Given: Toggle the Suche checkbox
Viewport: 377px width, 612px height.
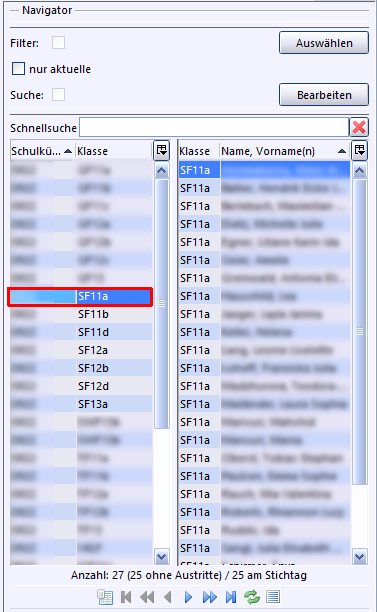Looking at the screenshot, I should click(x=59, y=94).
